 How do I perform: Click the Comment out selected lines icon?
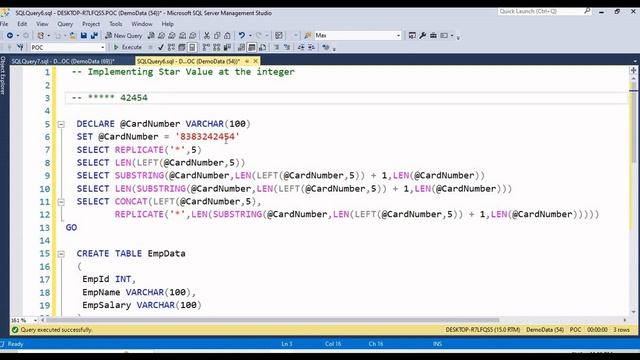coord(276,47)
